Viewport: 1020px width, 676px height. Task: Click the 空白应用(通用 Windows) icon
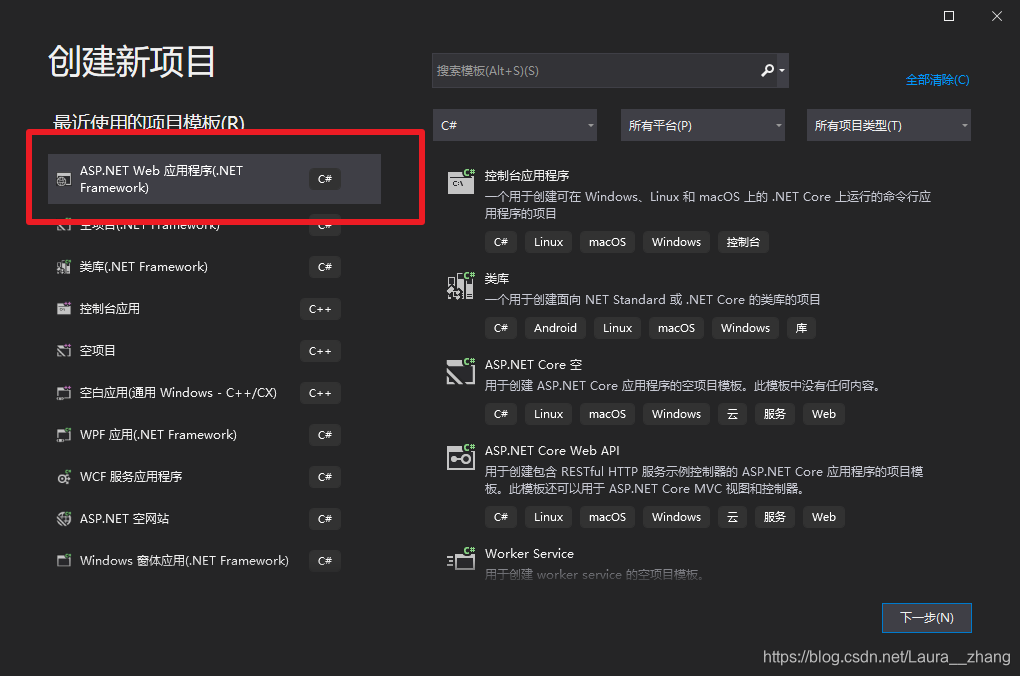click(x=64, y=393)
